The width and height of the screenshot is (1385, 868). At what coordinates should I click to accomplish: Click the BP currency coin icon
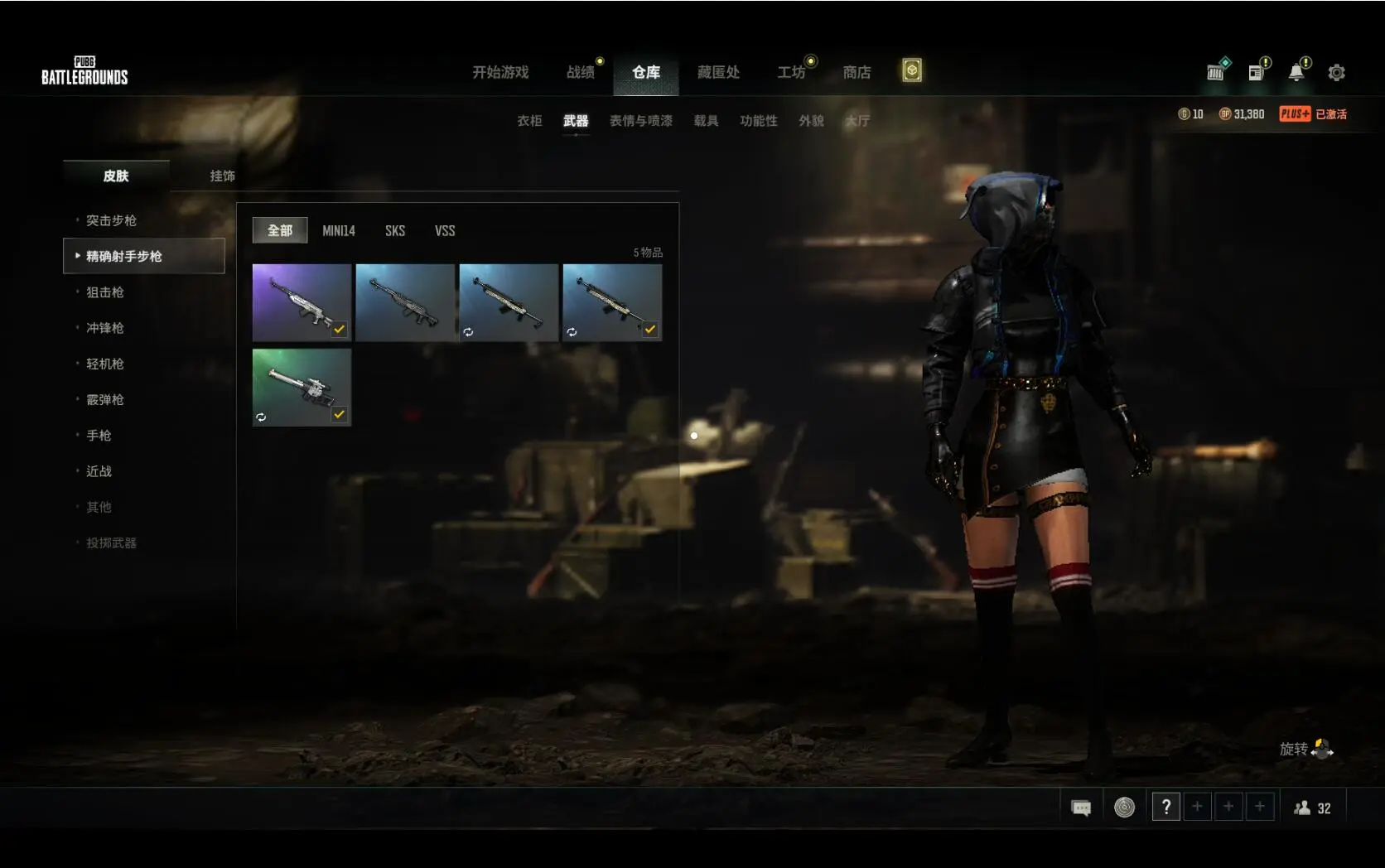click(x=1224, y=113)
